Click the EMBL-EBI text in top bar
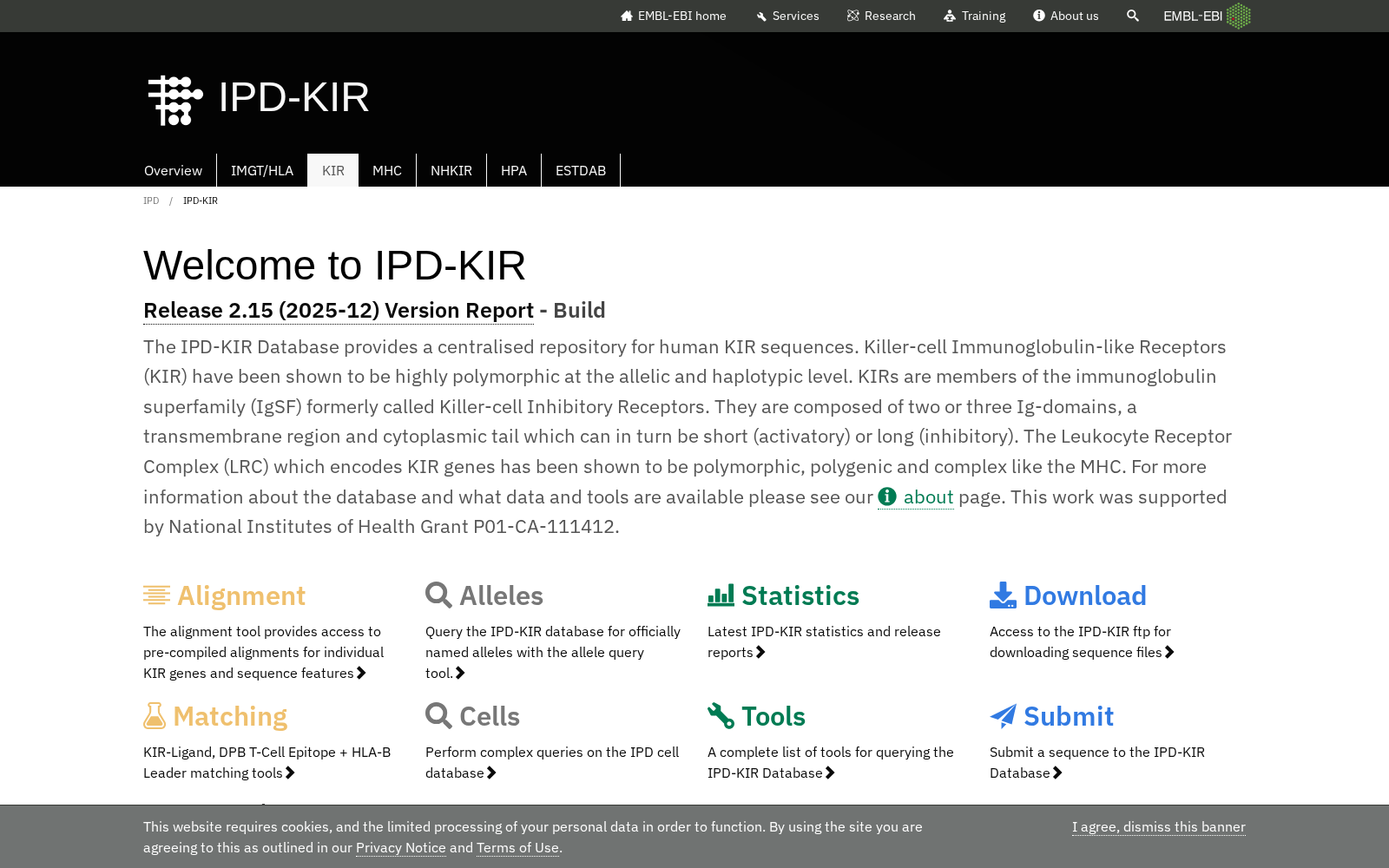Screen dimensions: 1389x868 (x=1193, y=16)
